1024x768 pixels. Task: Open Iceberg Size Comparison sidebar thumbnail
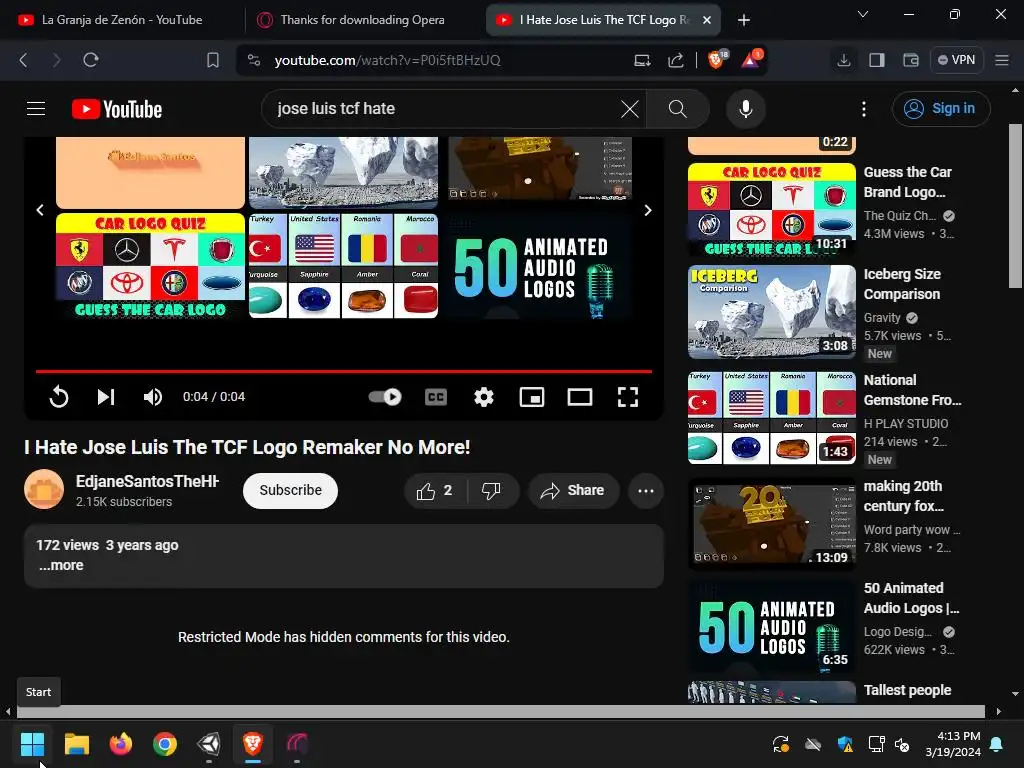[772, 312]
